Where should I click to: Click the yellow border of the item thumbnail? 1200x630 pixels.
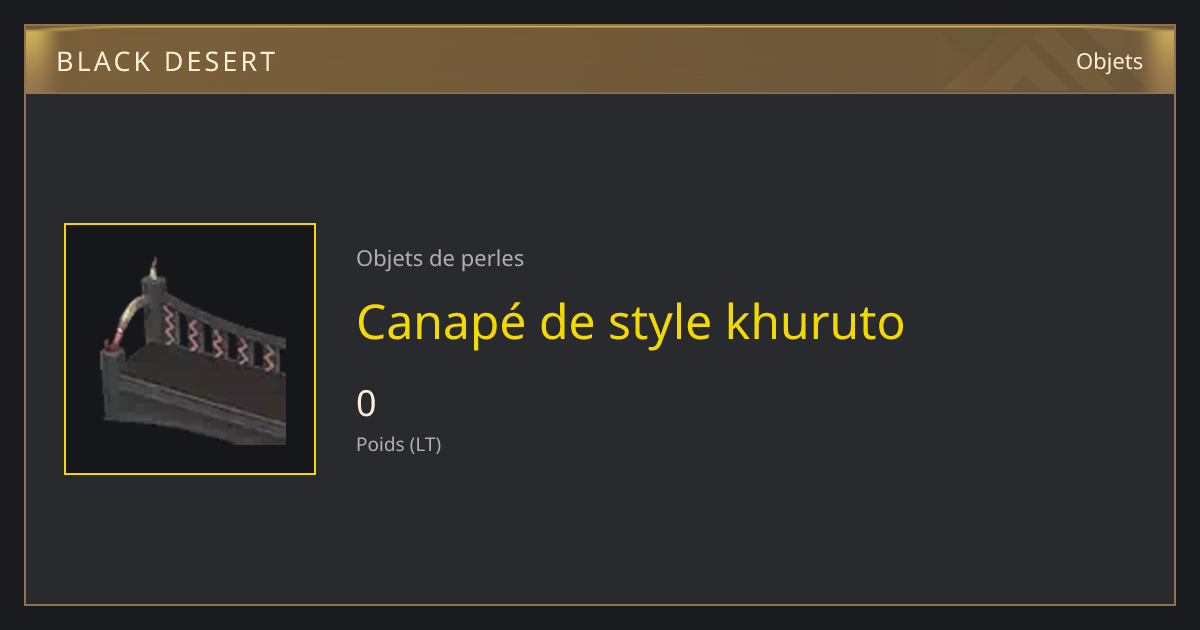65,349
